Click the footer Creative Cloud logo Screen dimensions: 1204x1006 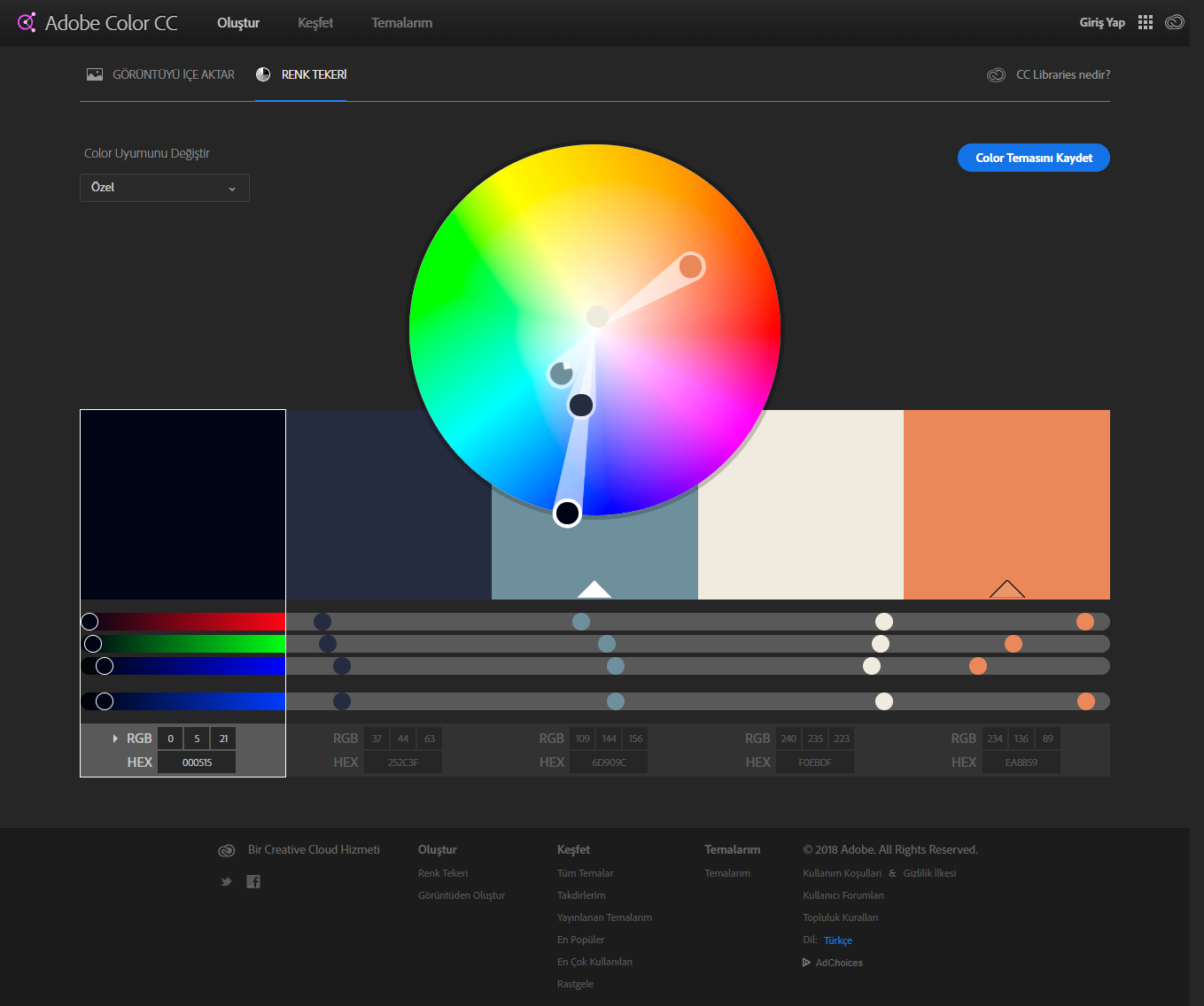(227, 850)
